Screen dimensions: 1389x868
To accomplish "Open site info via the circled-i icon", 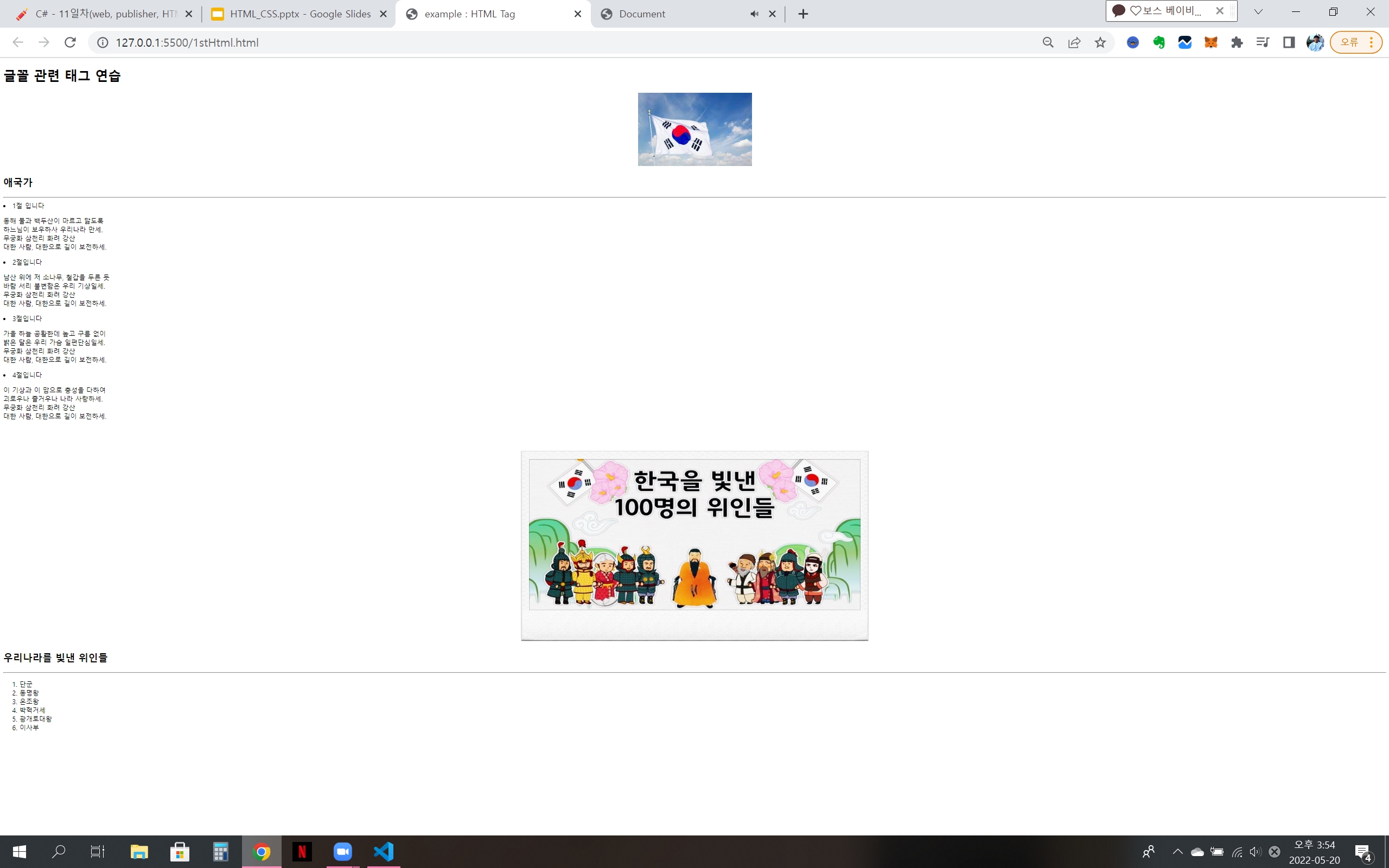I will click(101, 42).
